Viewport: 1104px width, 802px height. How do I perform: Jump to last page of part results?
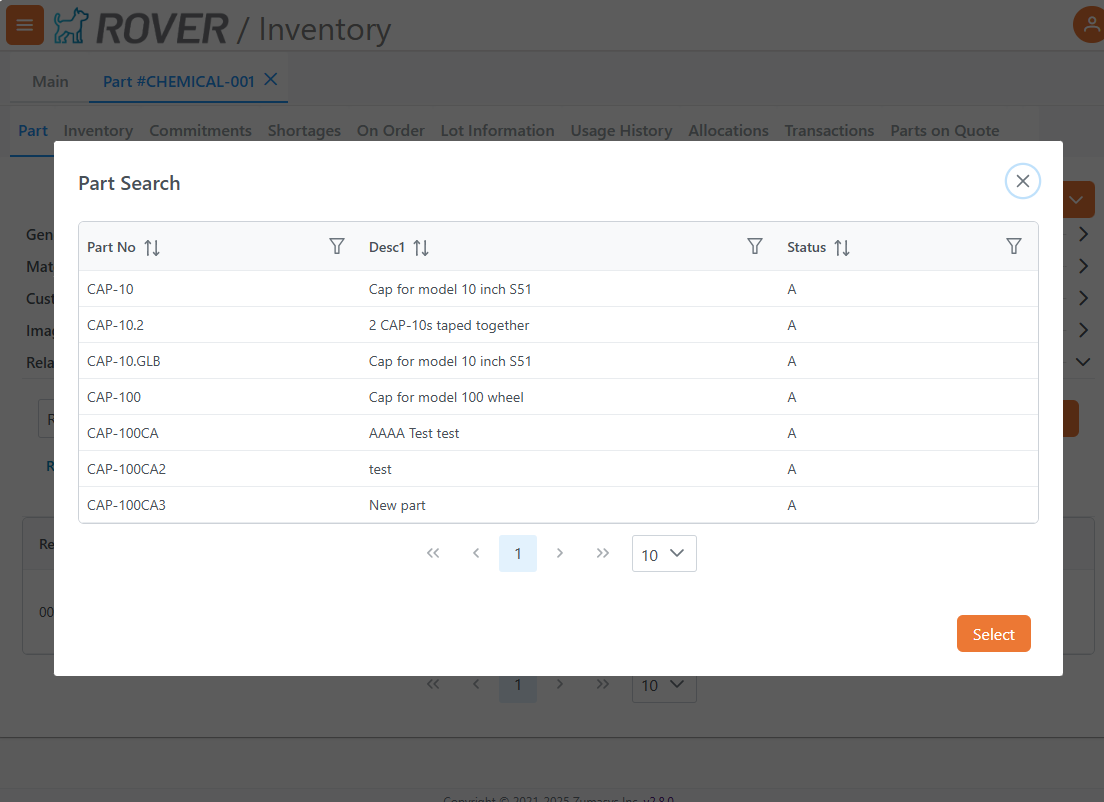click(x=602, y=554)
